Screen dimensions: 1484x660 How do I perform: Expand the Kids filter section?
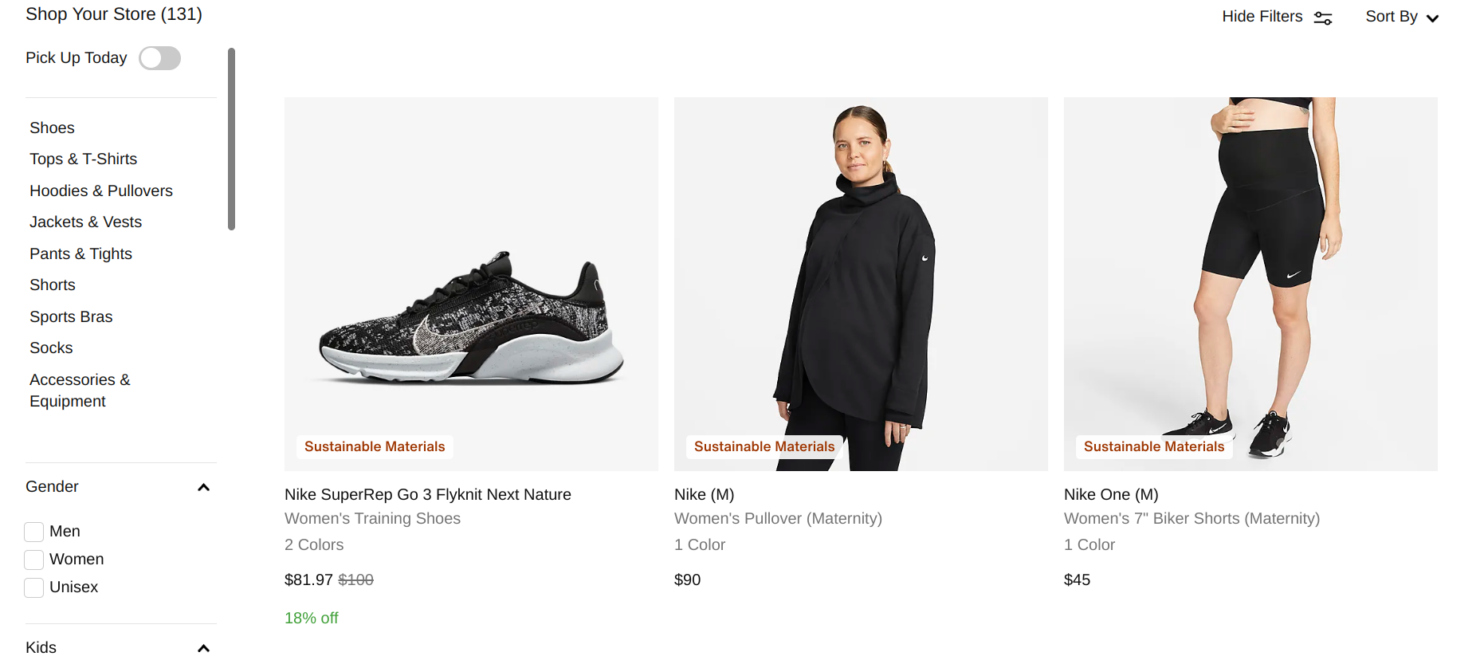(x=203, y=647)
